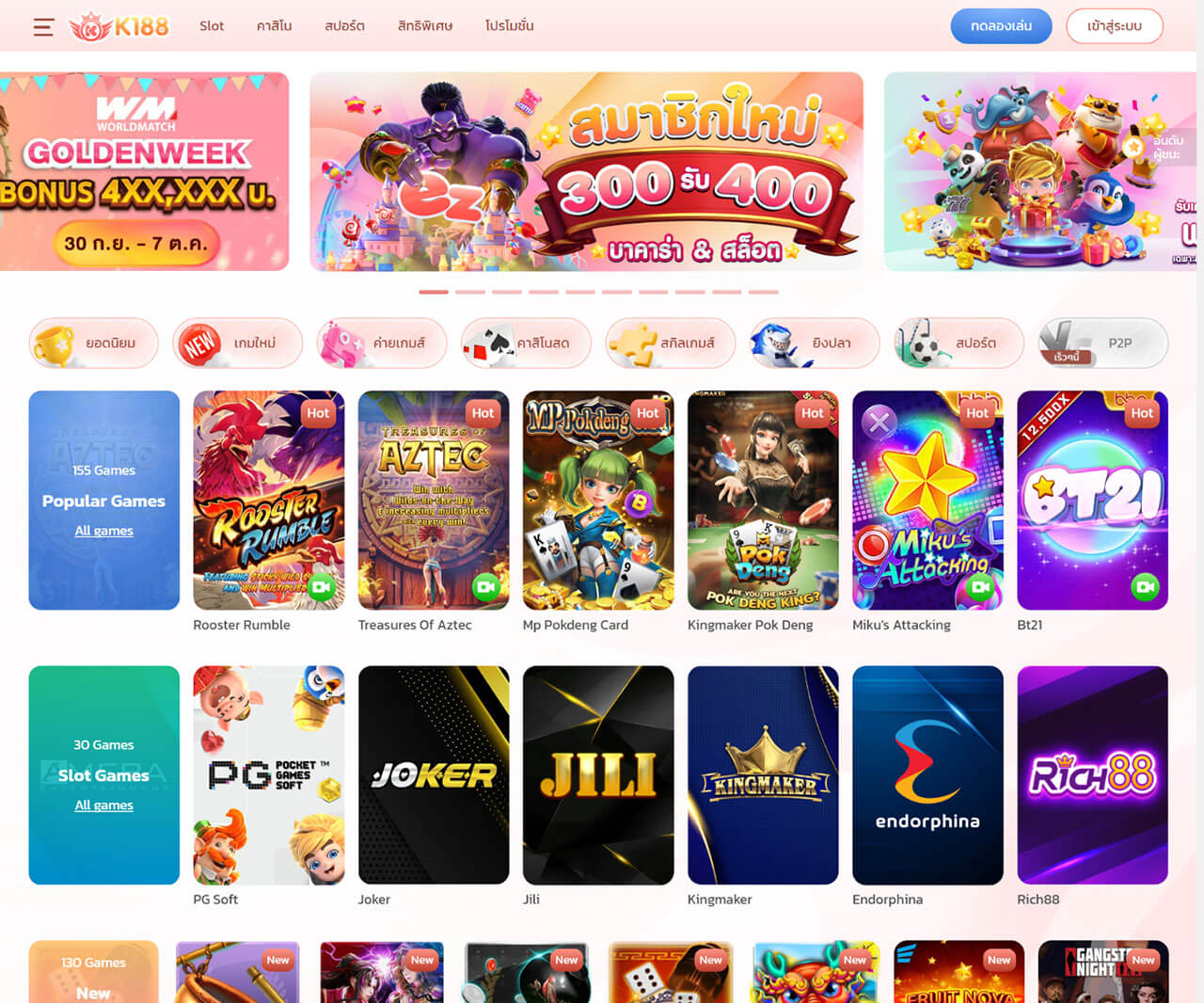The width and height of the screenshot is (1204, 1003).
Task: Open All games under Slot Games
Action: 103,805
